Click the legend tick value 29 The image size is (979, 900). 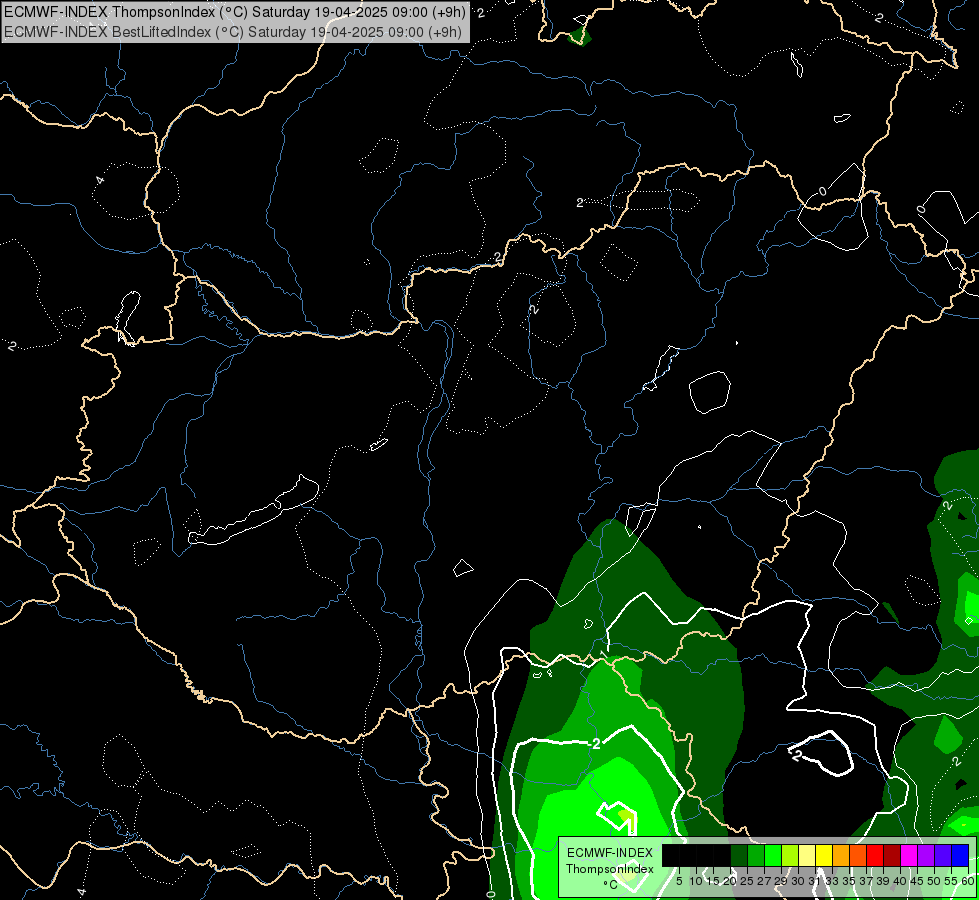[x=781, y=881]
